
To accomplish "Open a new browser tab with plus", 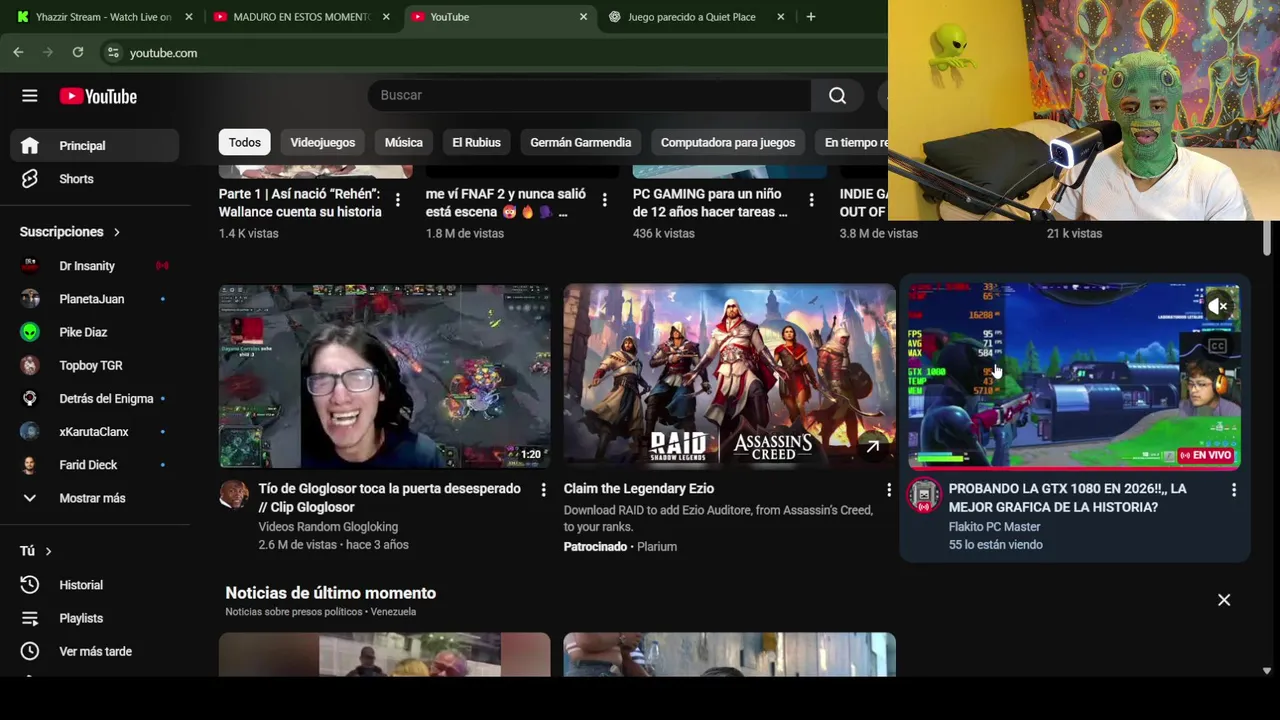I will (811, 16).
